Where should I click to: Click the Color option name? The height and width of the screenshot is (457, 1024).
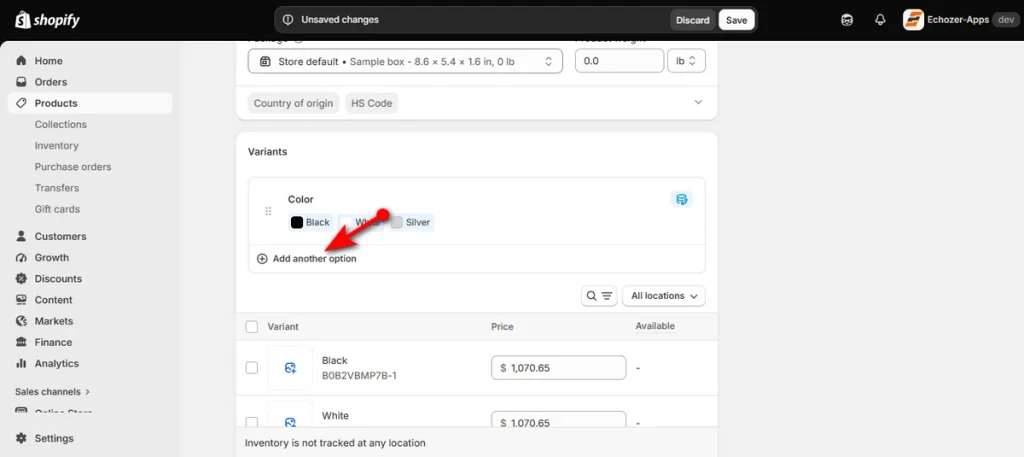click(300, 199)
